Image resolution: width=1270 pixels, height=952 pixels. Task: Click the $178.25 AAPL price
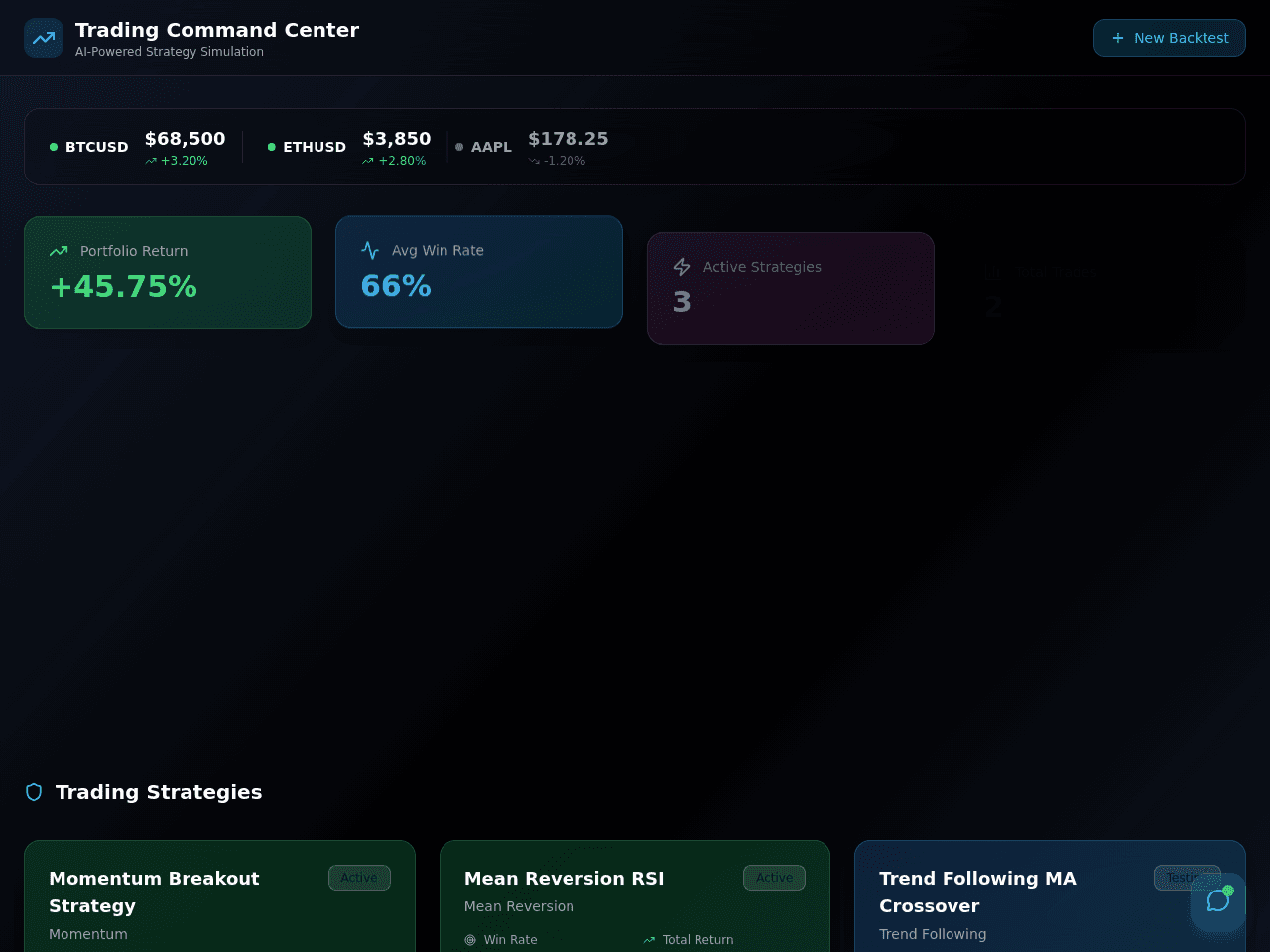click(569, 139)
